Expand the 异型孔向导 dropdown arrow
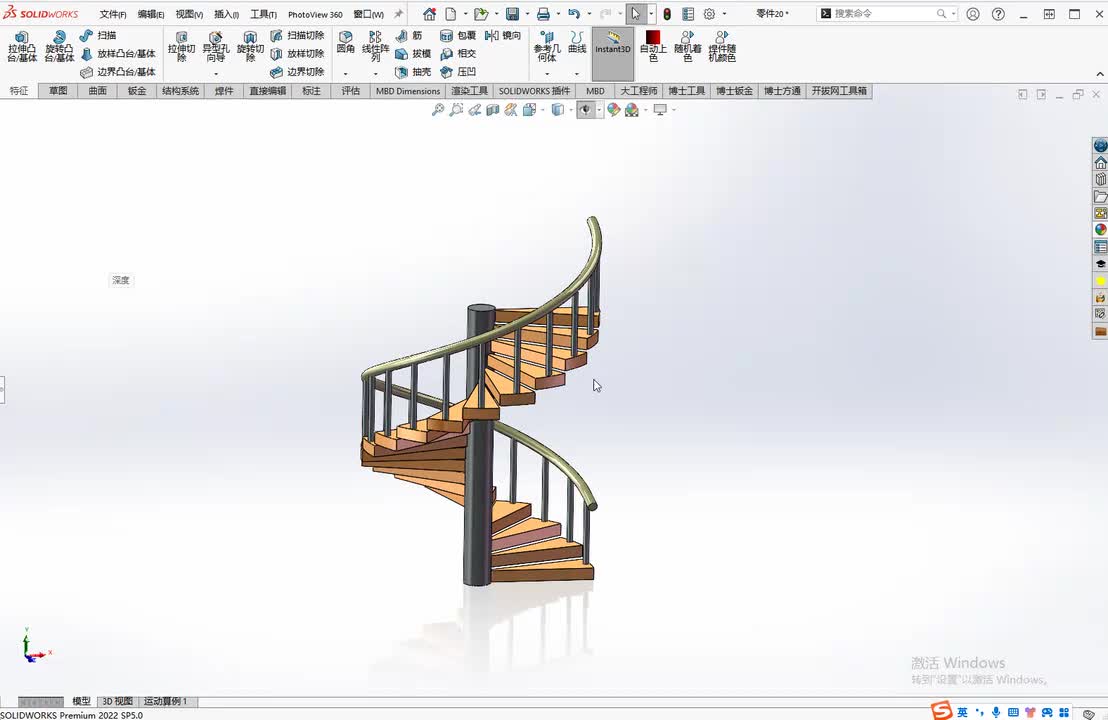The height and width of the screenshot is (720, 1108). point(216,73)
